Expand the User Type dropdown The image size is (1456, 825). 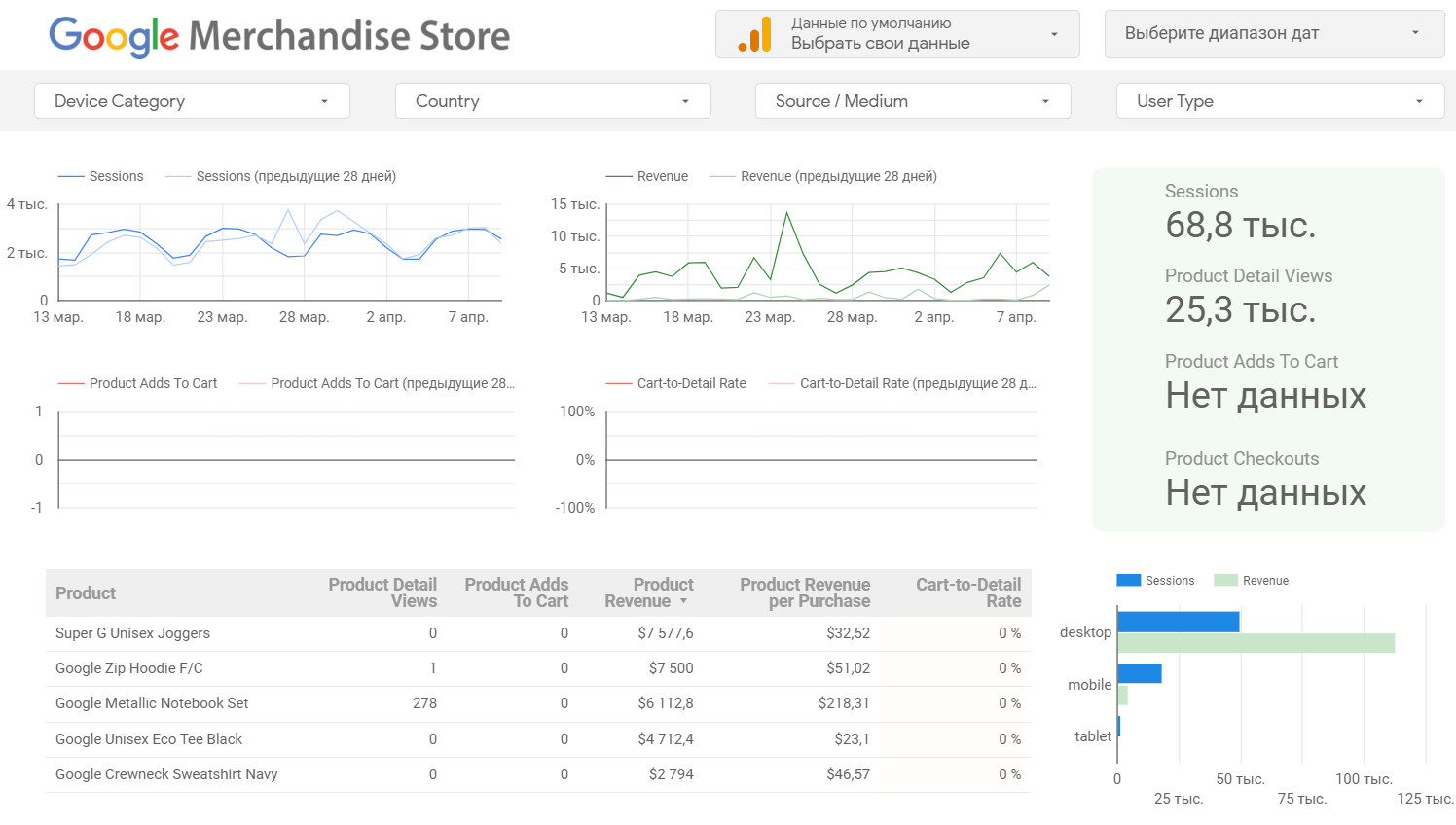tap(1279, 101)
